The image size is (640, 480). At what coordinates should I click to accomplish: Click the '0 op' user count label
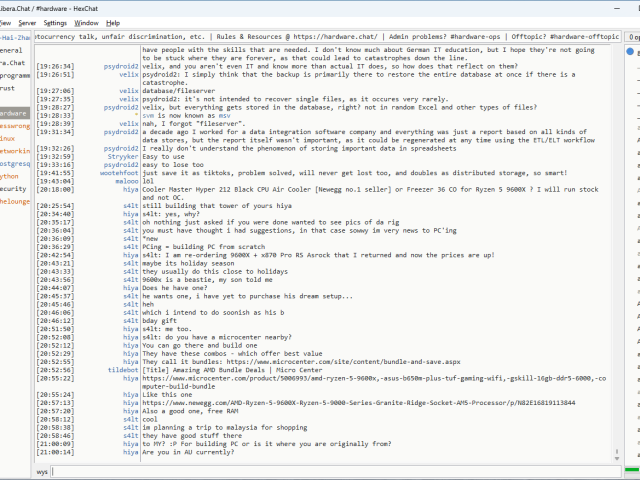[633, 37]
